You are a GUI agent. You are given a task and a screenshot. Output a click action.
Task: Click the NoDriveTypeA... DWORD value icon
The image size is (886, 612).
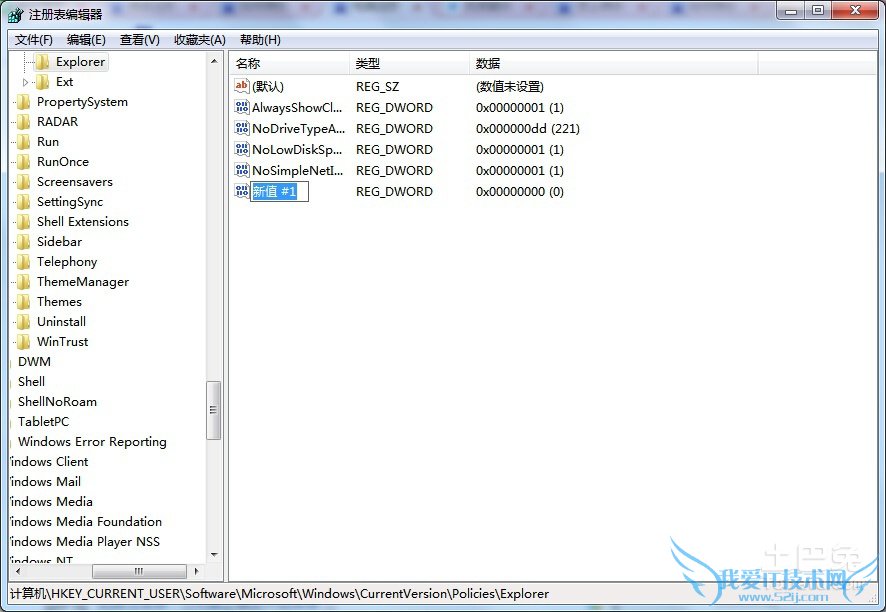242,128
